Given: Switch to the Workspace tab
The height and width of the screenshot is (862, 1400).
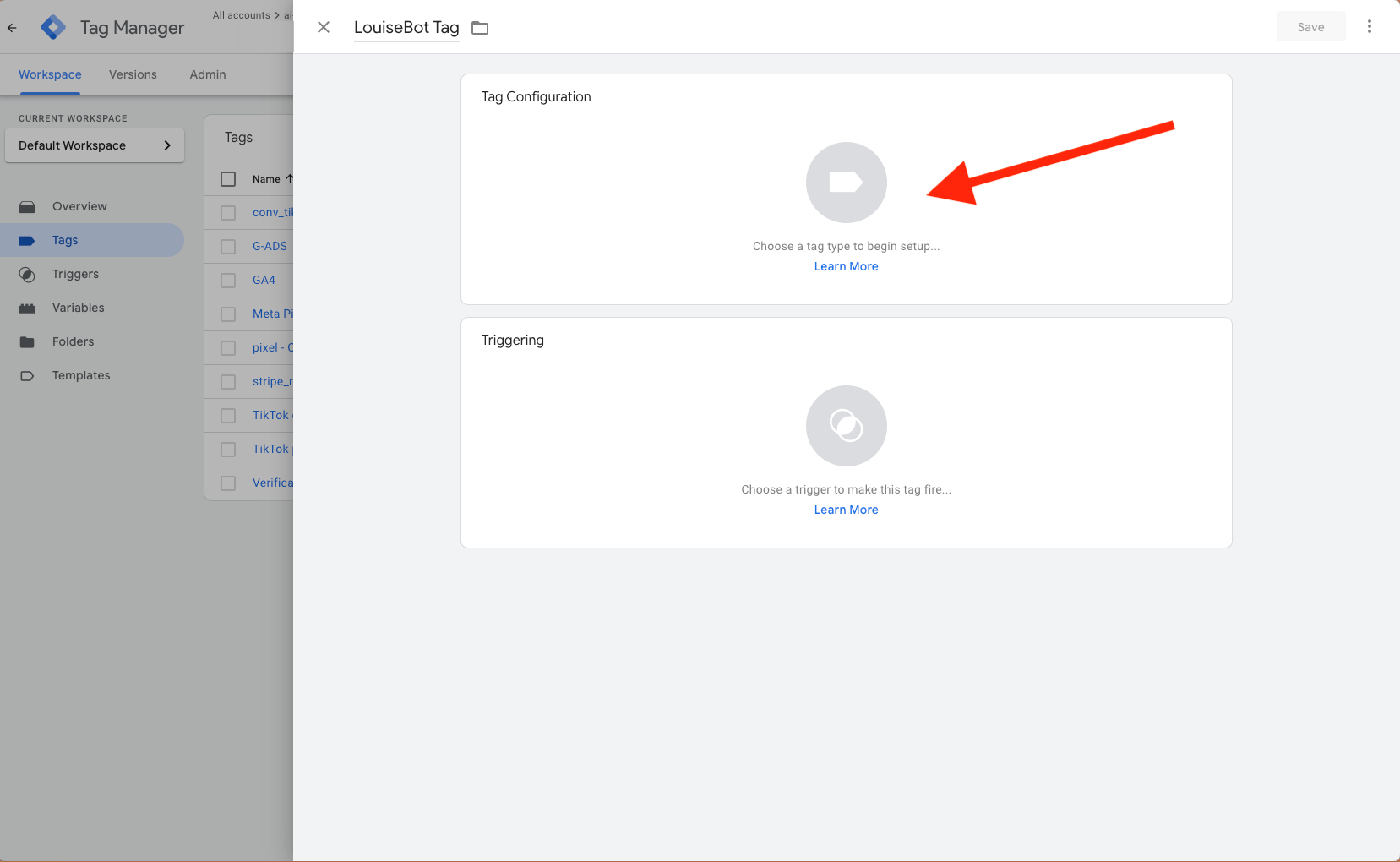Looking at the screenshot, I should click(50, 74).
